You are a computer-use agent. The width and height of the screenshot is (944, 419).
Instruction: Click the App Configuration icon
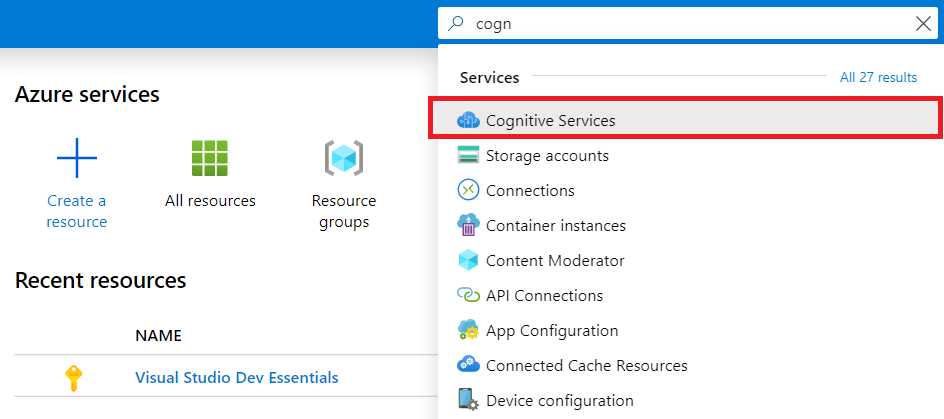(468, 330)
